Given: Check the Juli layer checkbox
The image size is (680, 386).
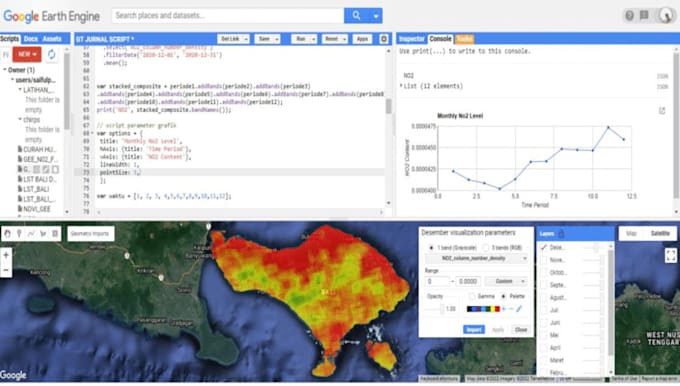Looking at the screenshot, I should point(543,310).
